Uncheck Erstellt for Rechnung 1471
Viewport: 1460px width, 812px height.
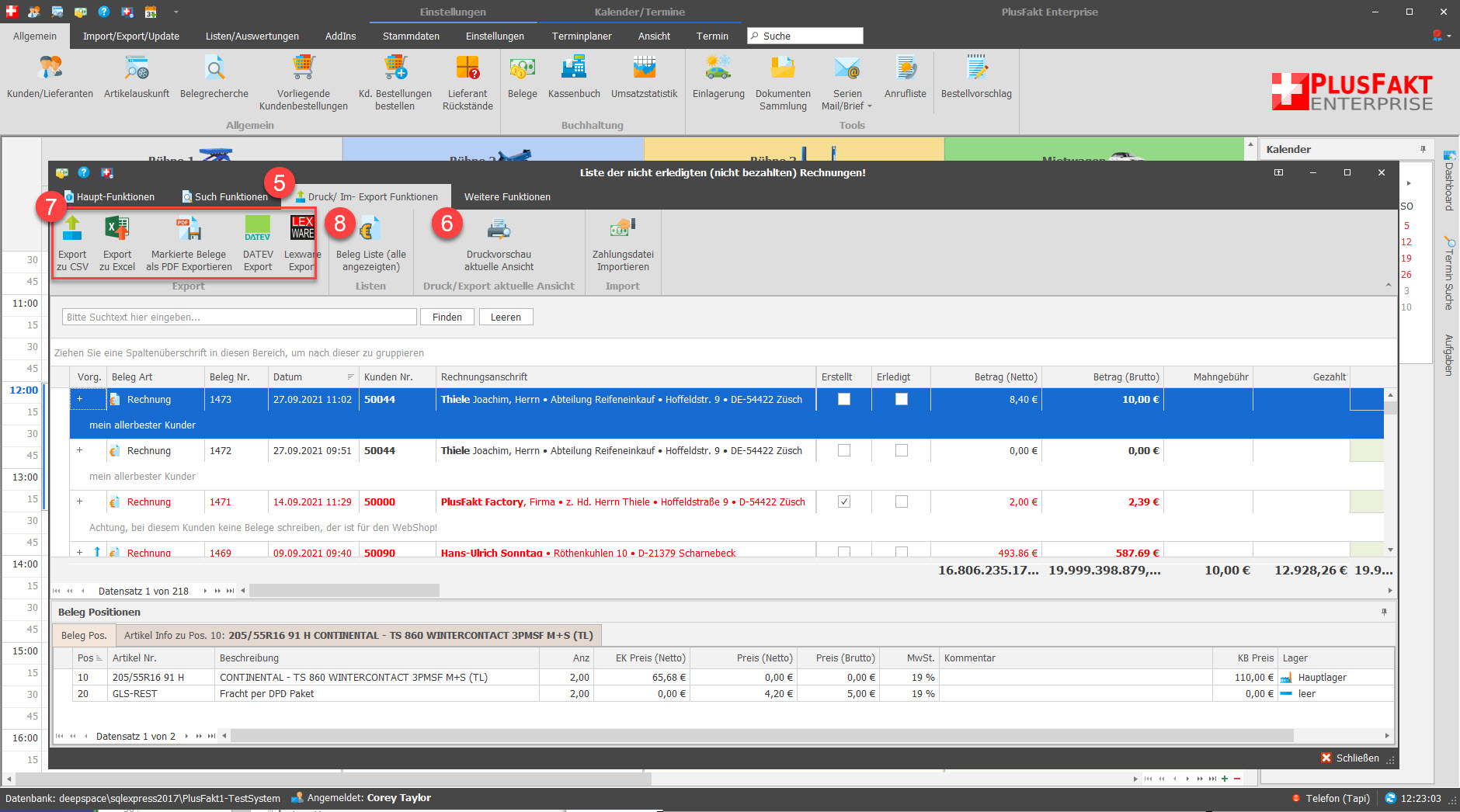[x=844, y=501]
